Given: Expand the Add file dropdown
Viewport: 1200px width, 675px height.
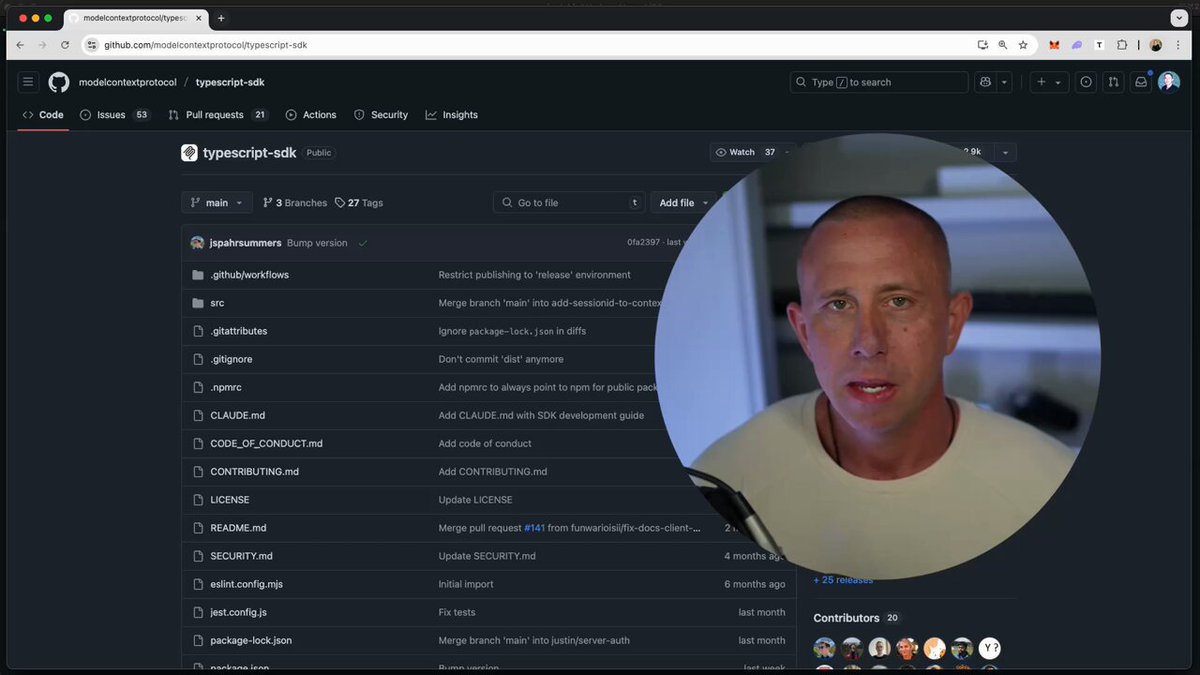Looking at the screenshot, I should [x=684, y=203].
